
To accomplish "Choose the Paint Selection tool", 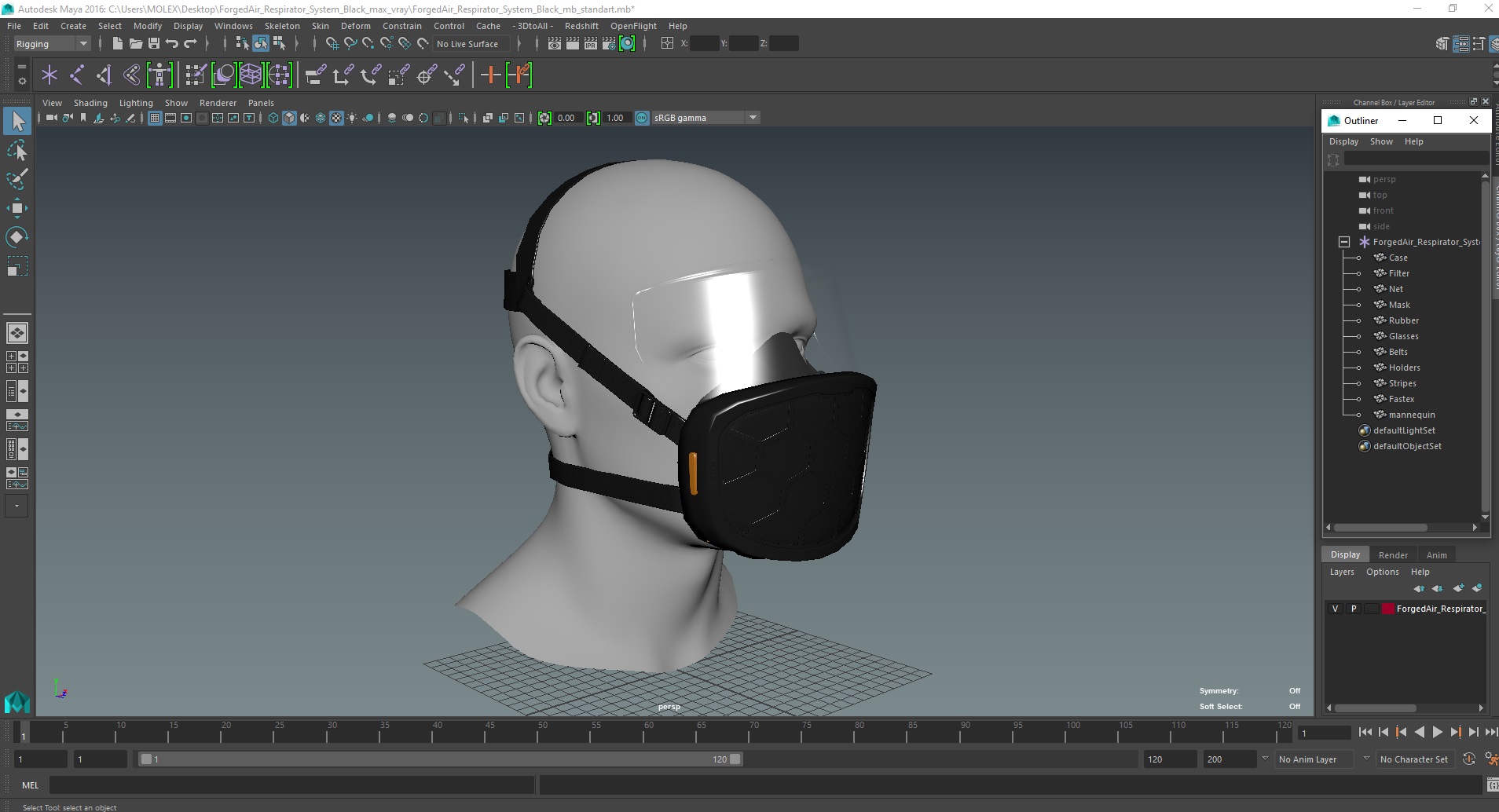I will 17,179.
